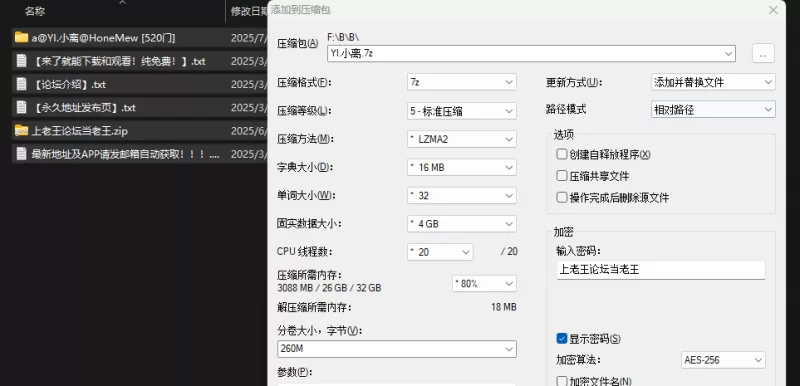This screenshot has height=386, width=800.
Task: Click path text F:\B\B\ above archive name
Action: (343, 37)
